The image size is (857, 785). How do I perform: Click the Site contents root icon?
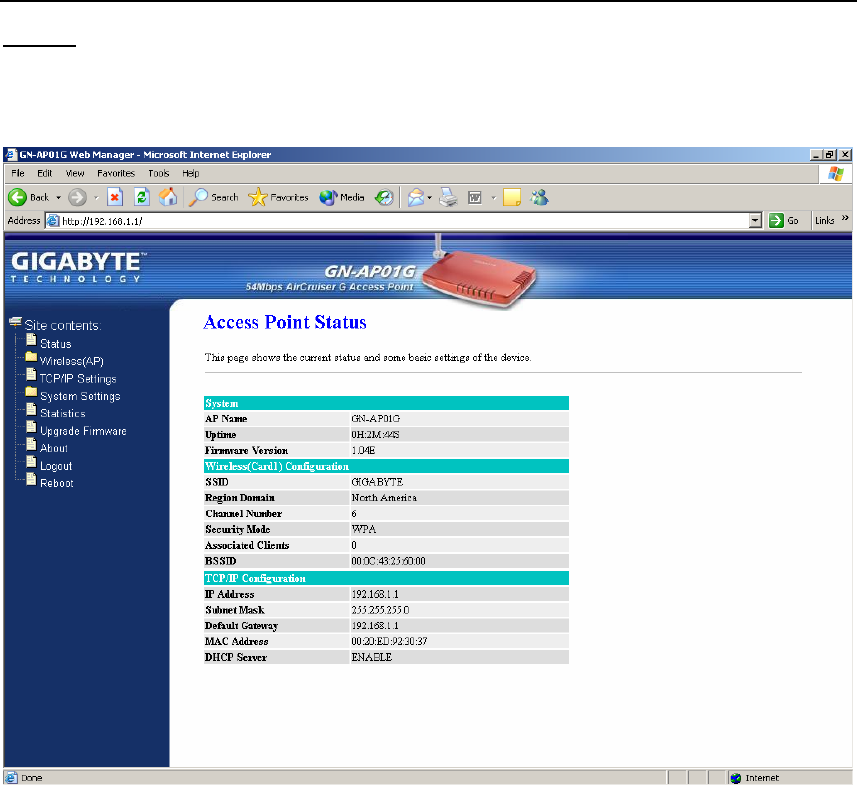click(15, 322)
